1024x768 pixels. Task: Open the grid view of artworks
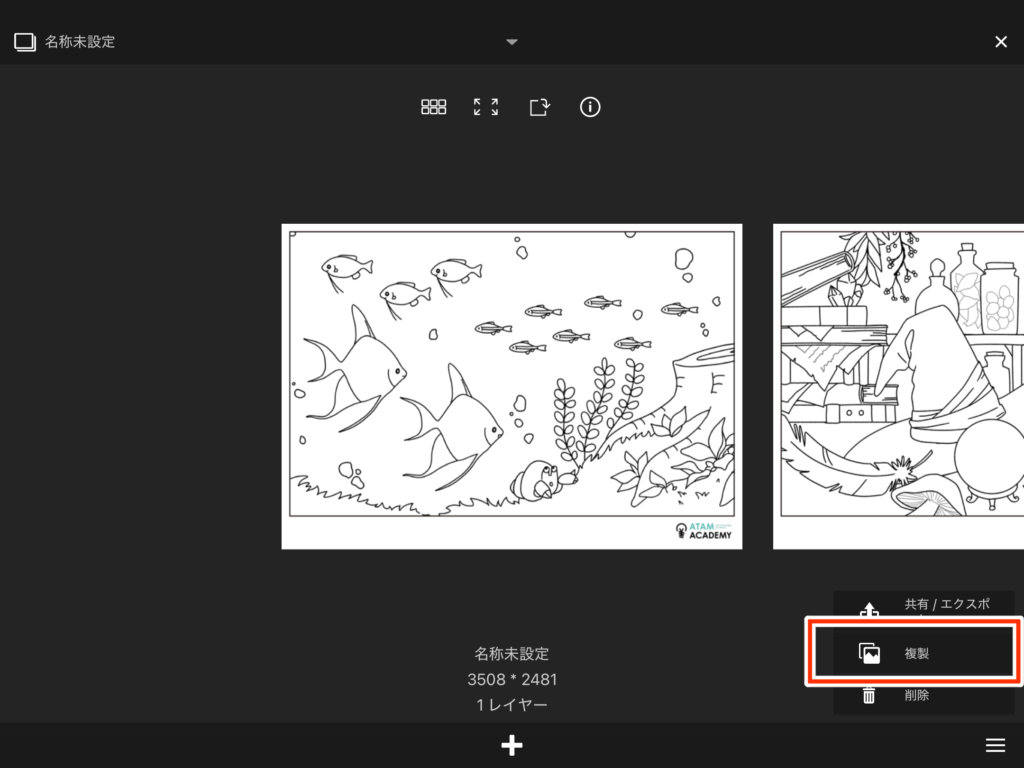tap(433, 107)
